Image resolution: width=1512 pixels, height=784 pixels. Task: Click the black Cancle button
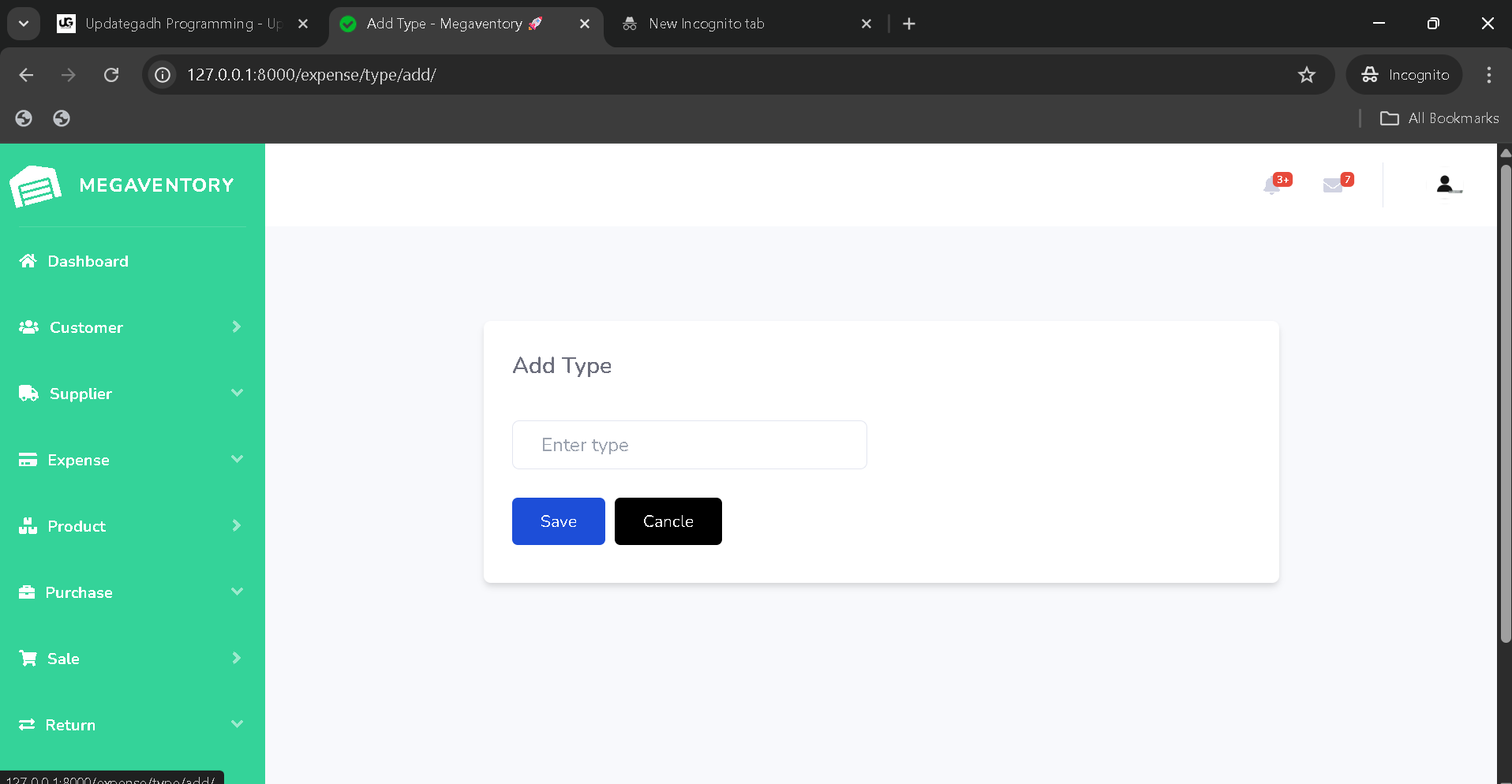[x=668, y=521]
